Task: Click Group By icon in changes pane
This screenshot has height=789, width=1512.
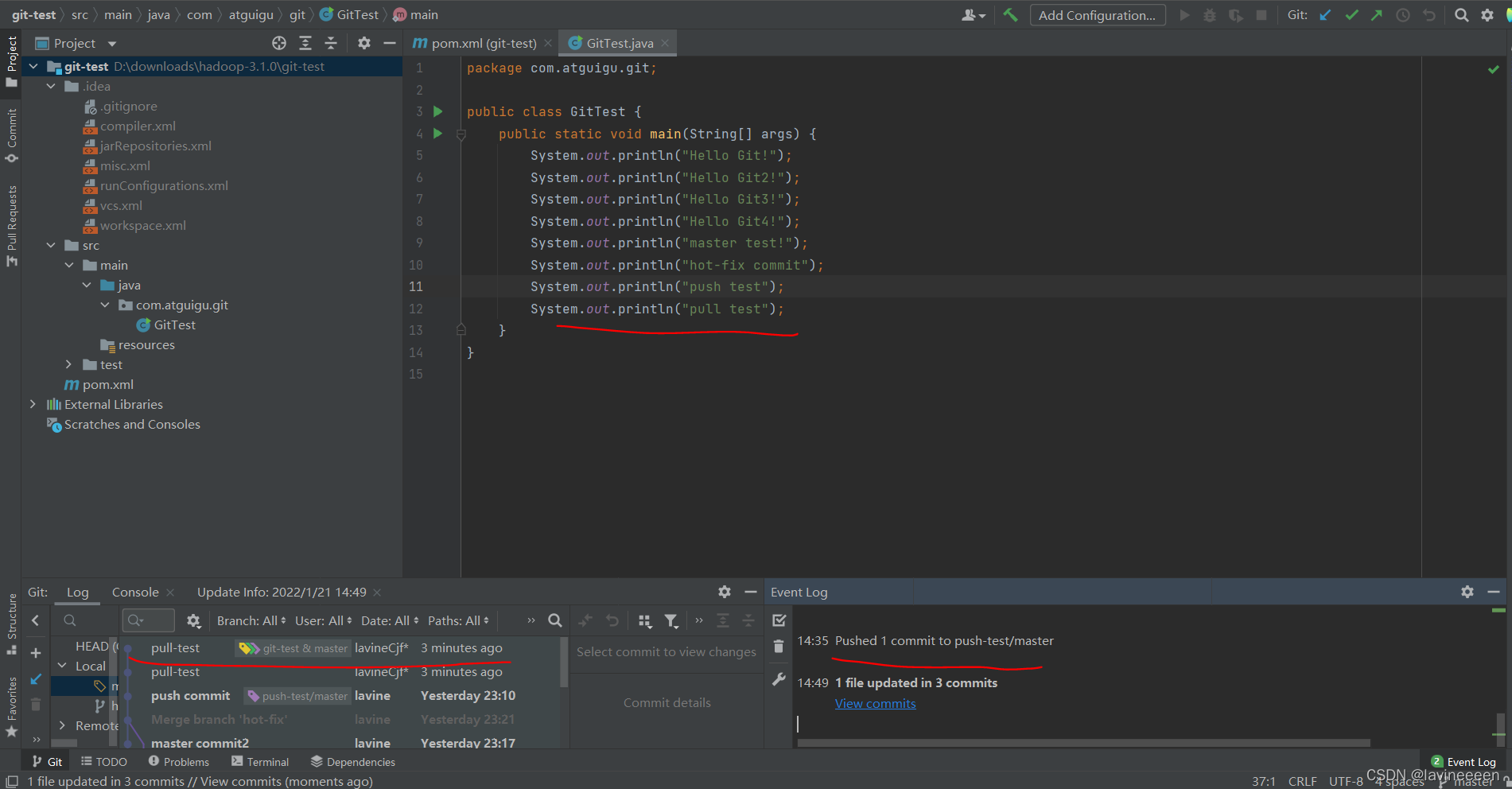Action: [x=645, y=620]
